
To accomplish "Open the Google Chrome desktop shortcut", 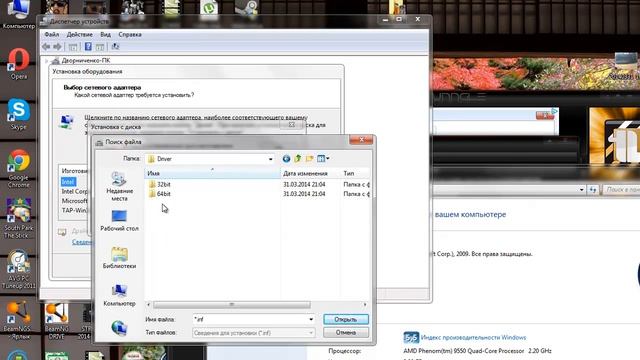I will coord(19,168).
